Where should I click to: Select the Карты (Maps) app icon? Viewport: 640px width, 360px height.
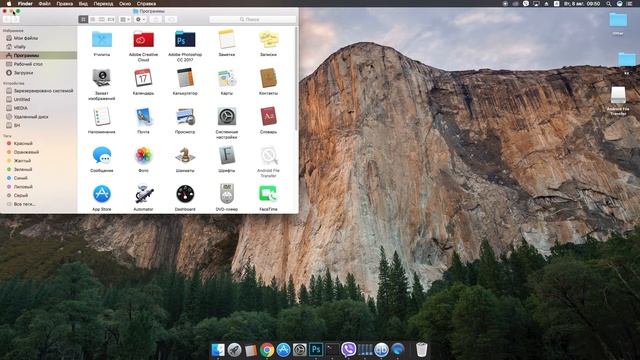[x=227, y=78]
